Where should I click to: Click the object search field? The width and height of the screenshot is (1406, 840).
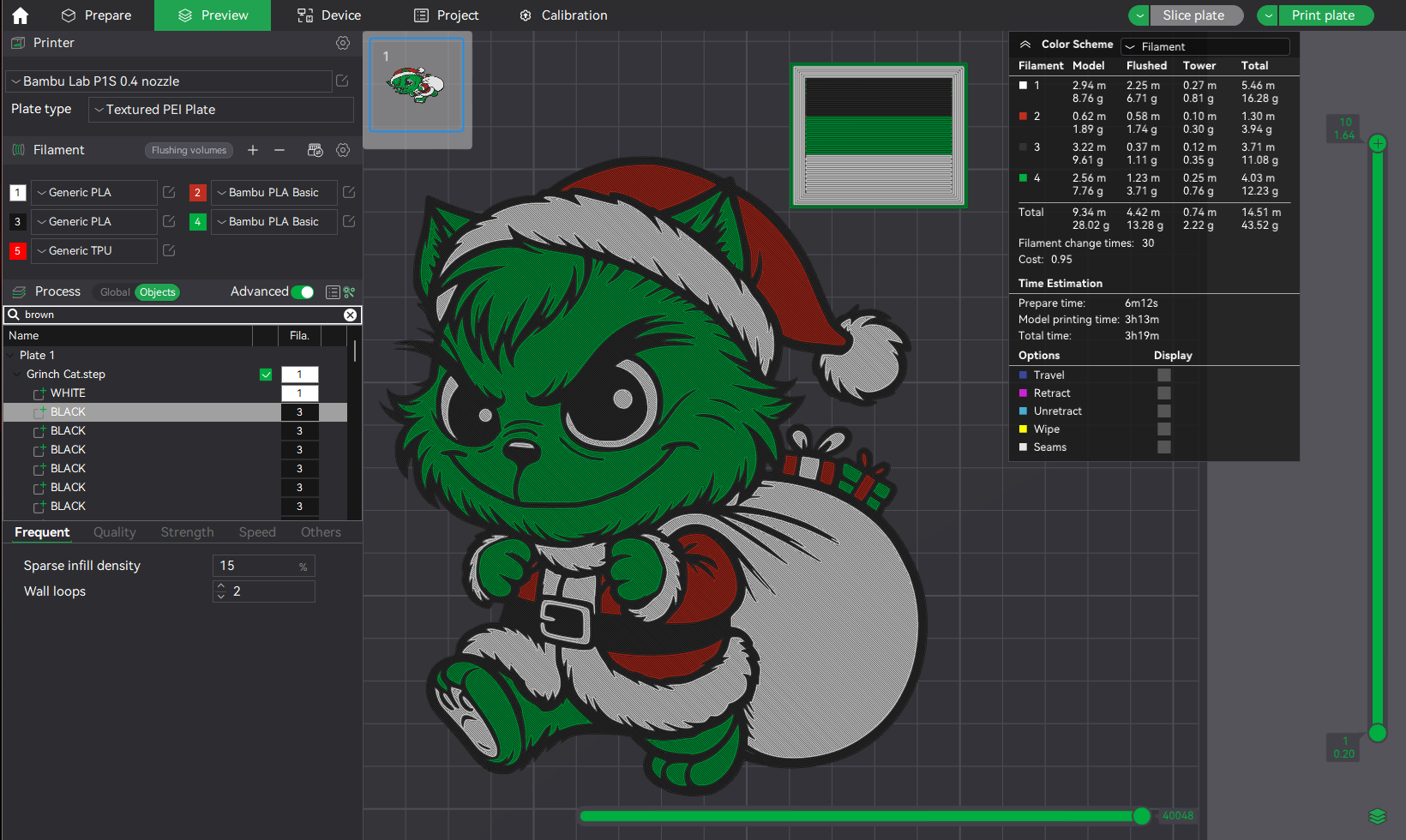click(182, 315)
